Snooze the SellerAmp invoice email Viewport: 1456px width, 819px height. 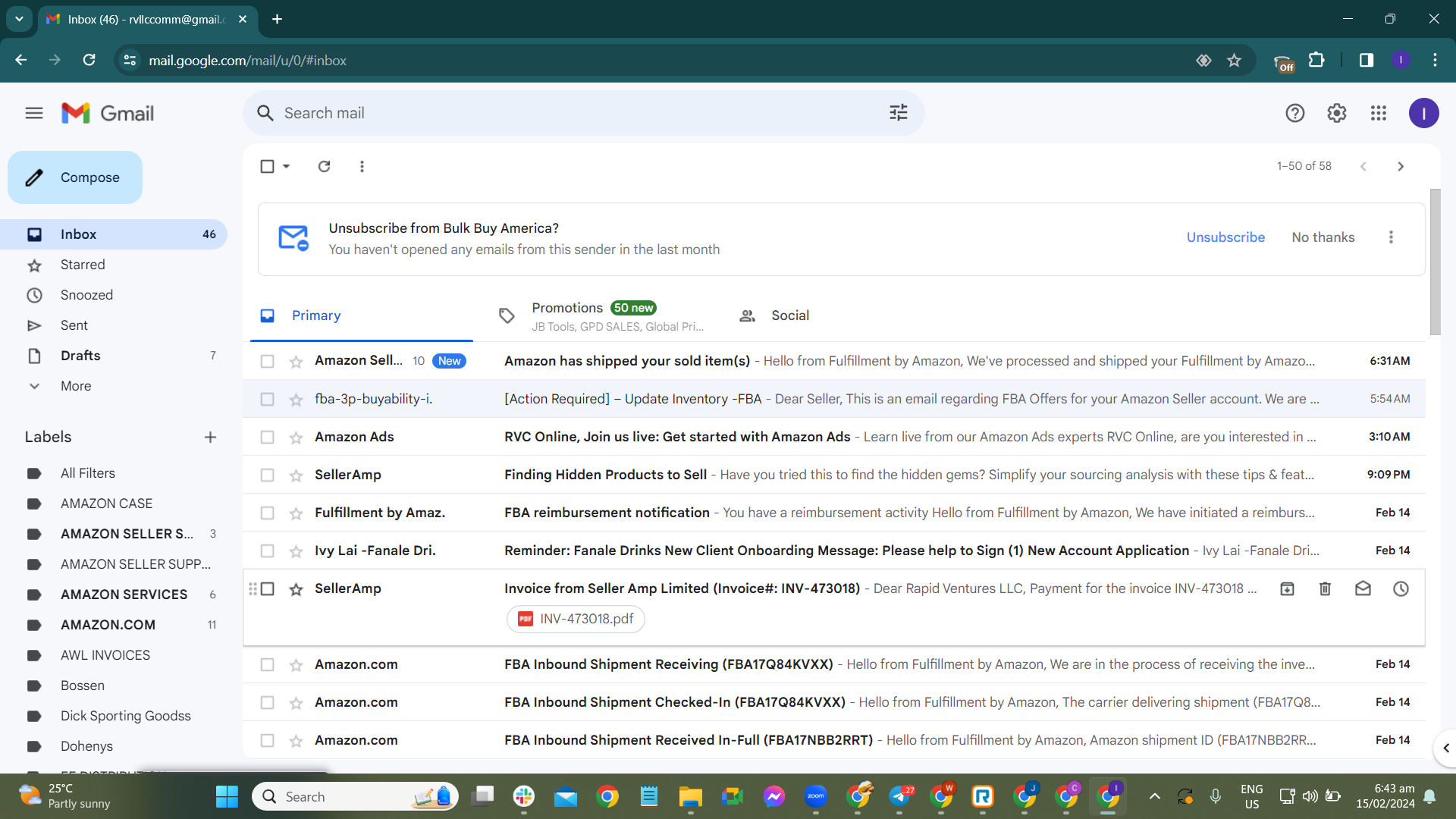[1401, 588]
